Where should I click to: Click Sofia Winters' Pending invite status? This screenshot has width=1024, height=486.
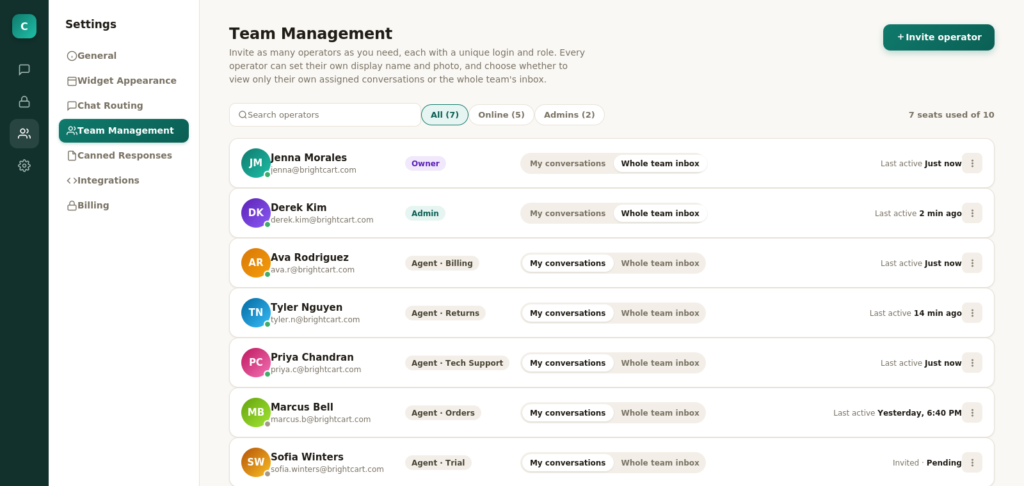tap(944, 462)
